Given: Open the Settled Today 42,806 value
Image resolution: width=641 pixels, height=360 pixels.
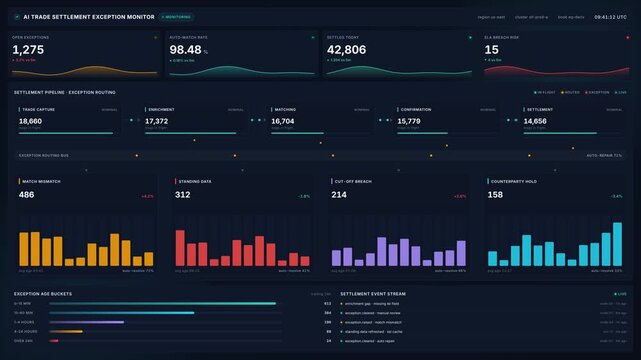Looking at the screenshot, I should click(346, 50).
